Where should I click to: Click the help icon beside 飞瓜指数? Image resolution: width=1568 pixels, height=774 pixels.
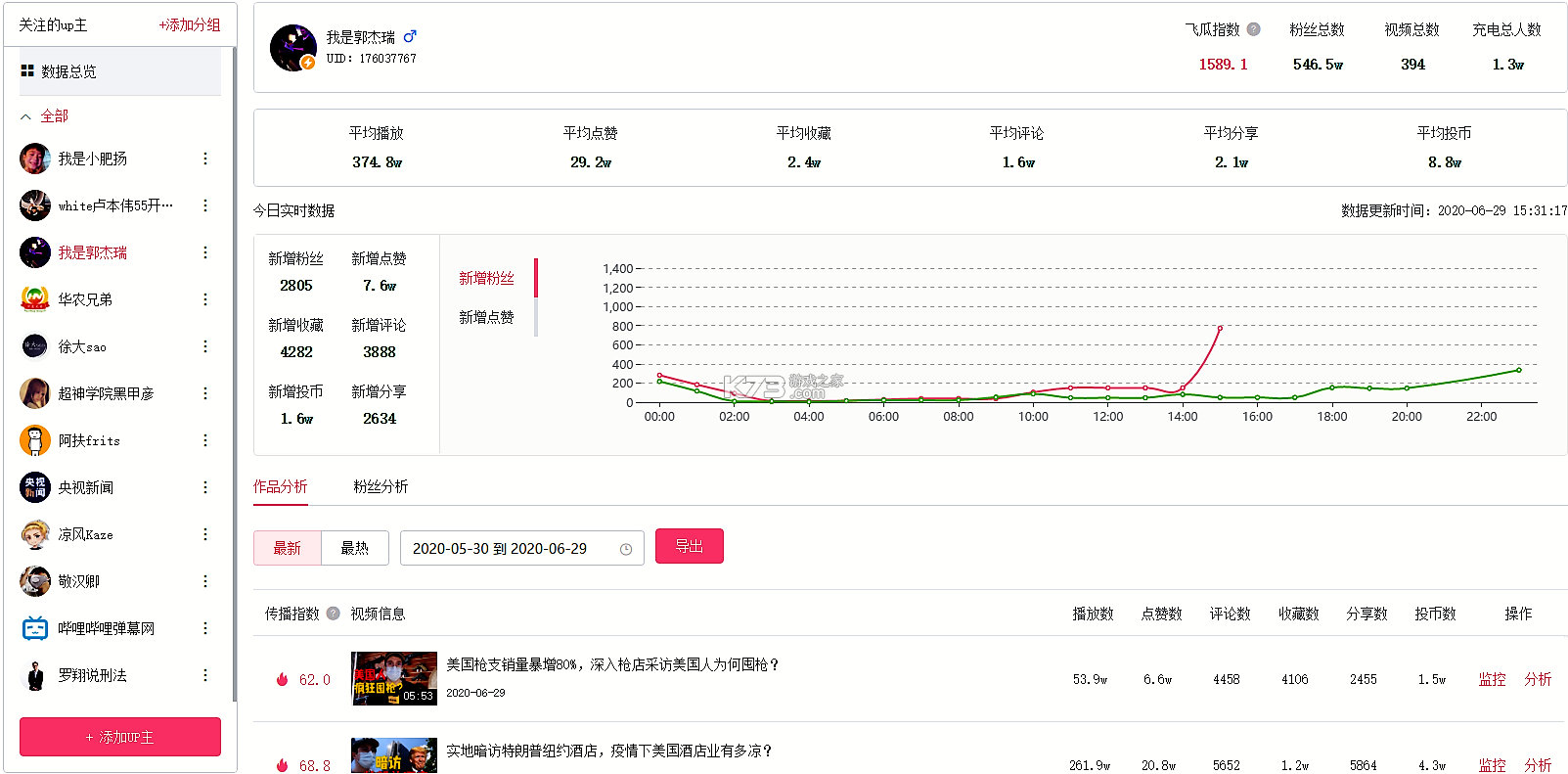1253,29
